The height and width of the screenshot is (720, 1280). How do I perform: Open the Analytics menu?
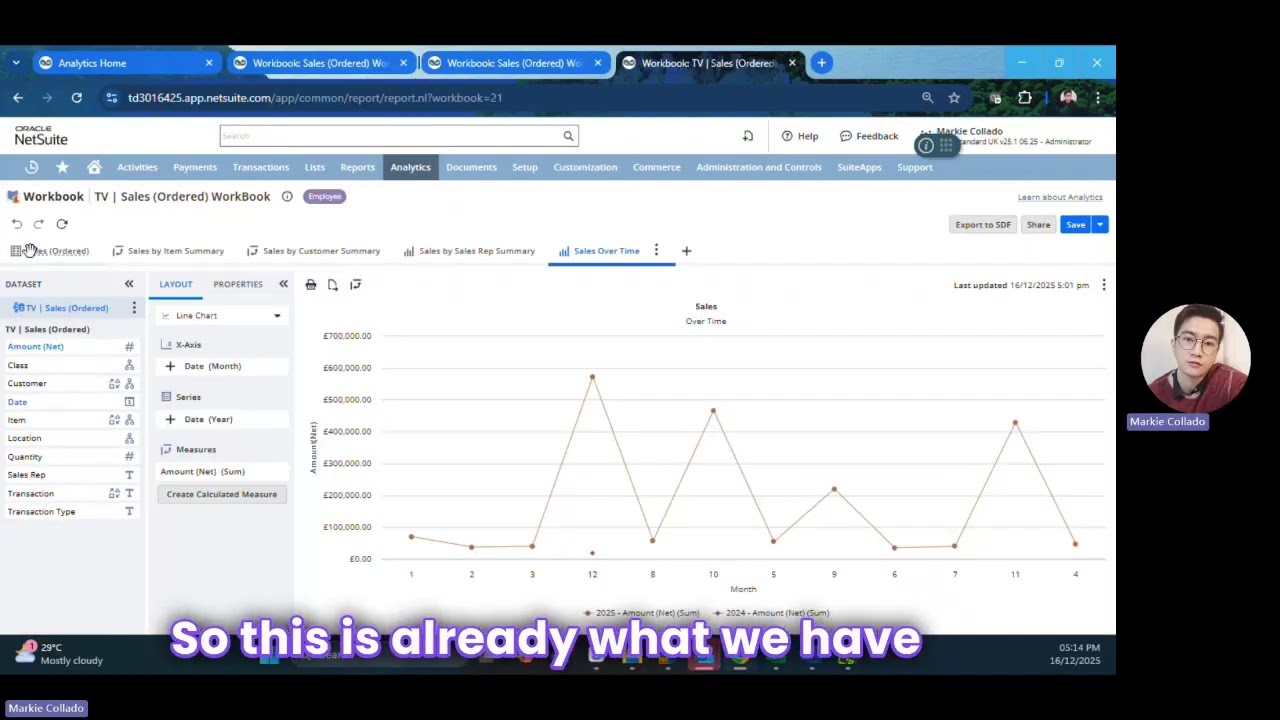(x=410, y=167)
